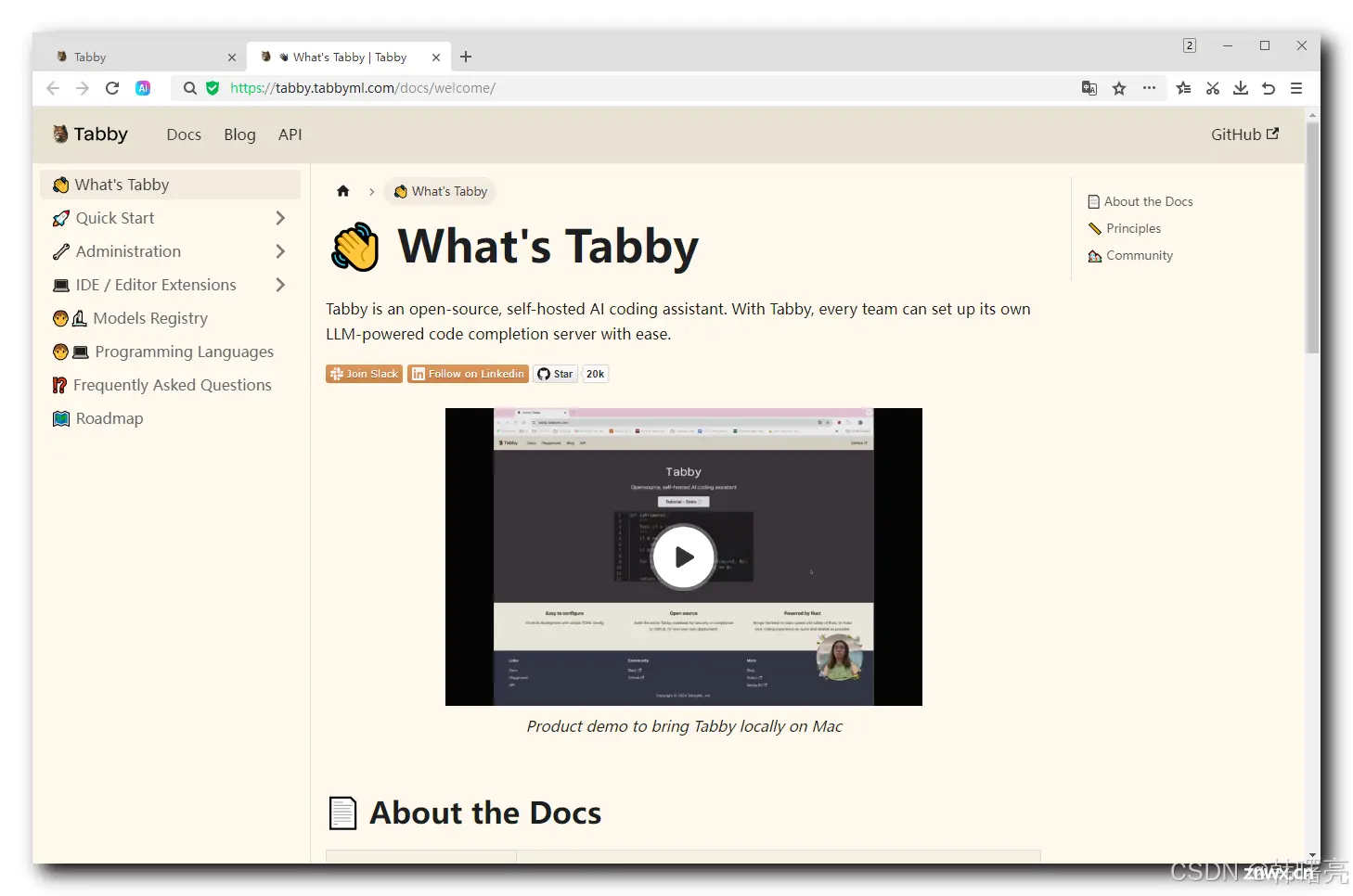Click the Join Slack badge
Screen dimensions: 1353x896
tap(364, 374)
